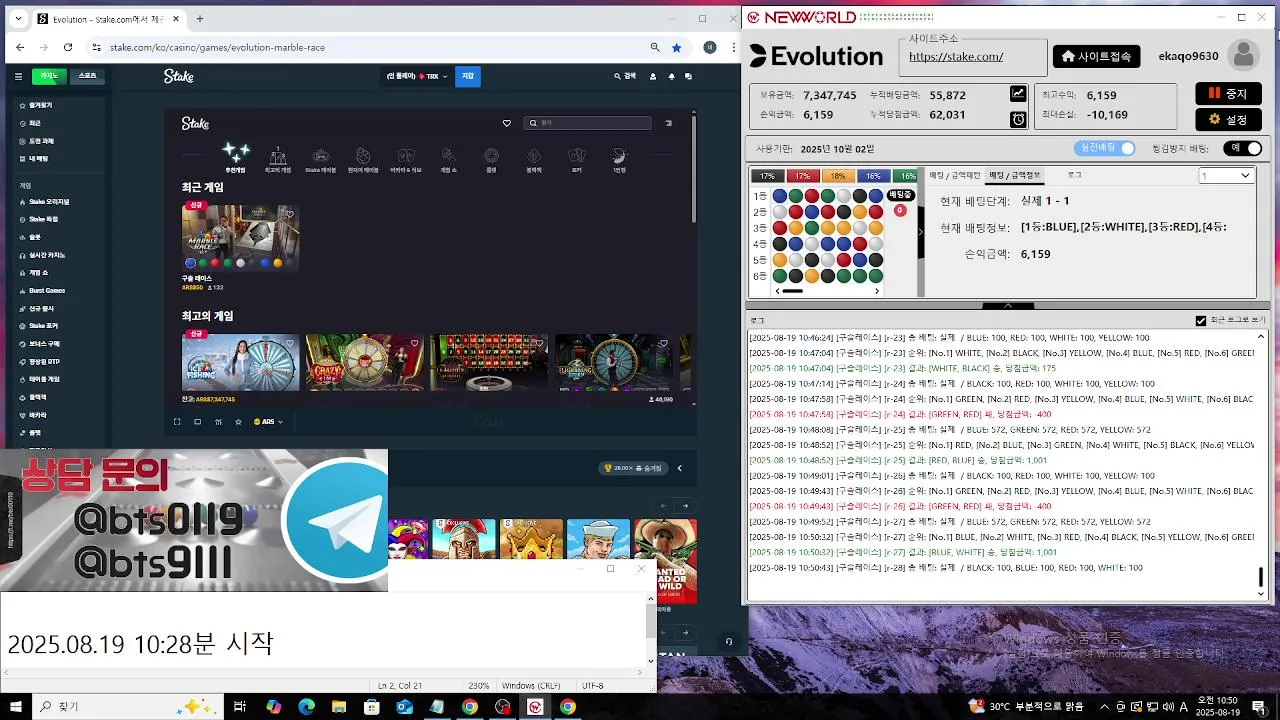The image size is (1280, 720).
Task: Reload the Chrome page
Action: [68, 47]
